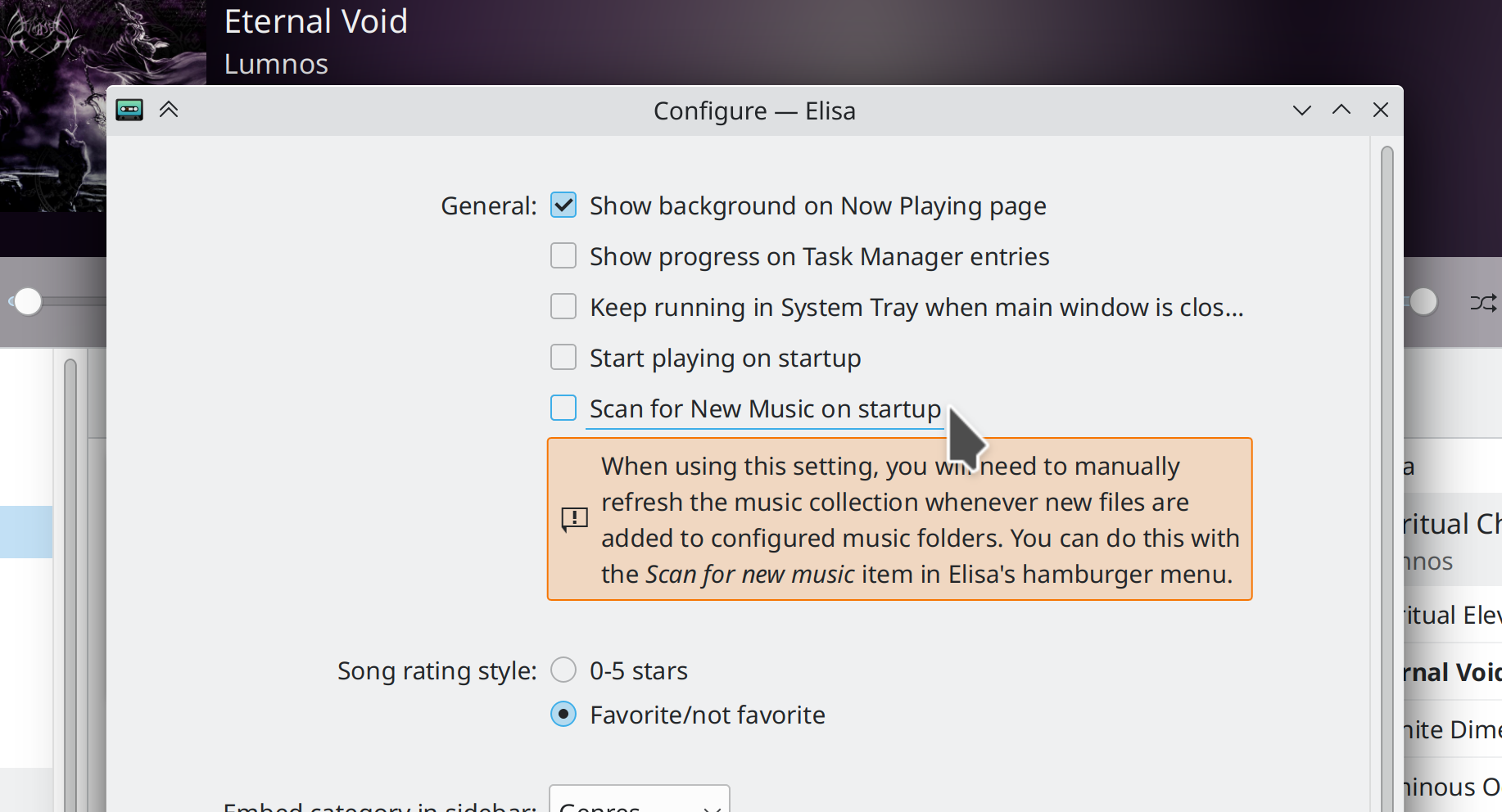Click the Elisa app icon in dialog title bar

(129, 110)
